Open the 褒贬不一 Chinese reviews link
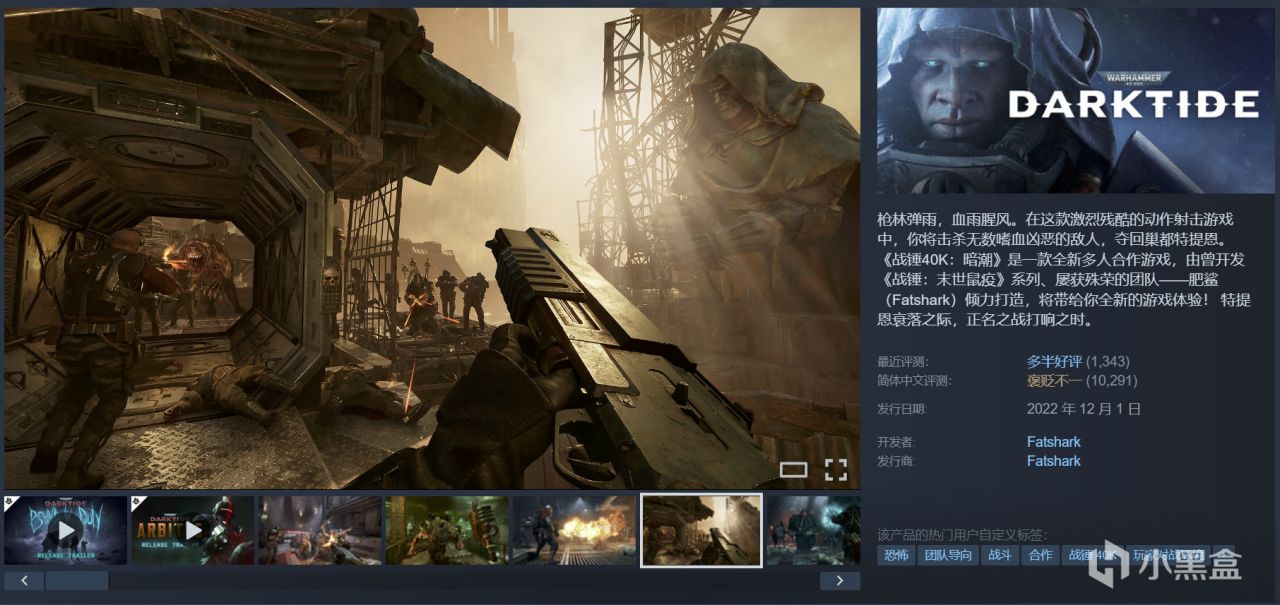Image resolution: width=1280 pixels, height=605 pixels. pyautogui.click(x=1054, y=380)
